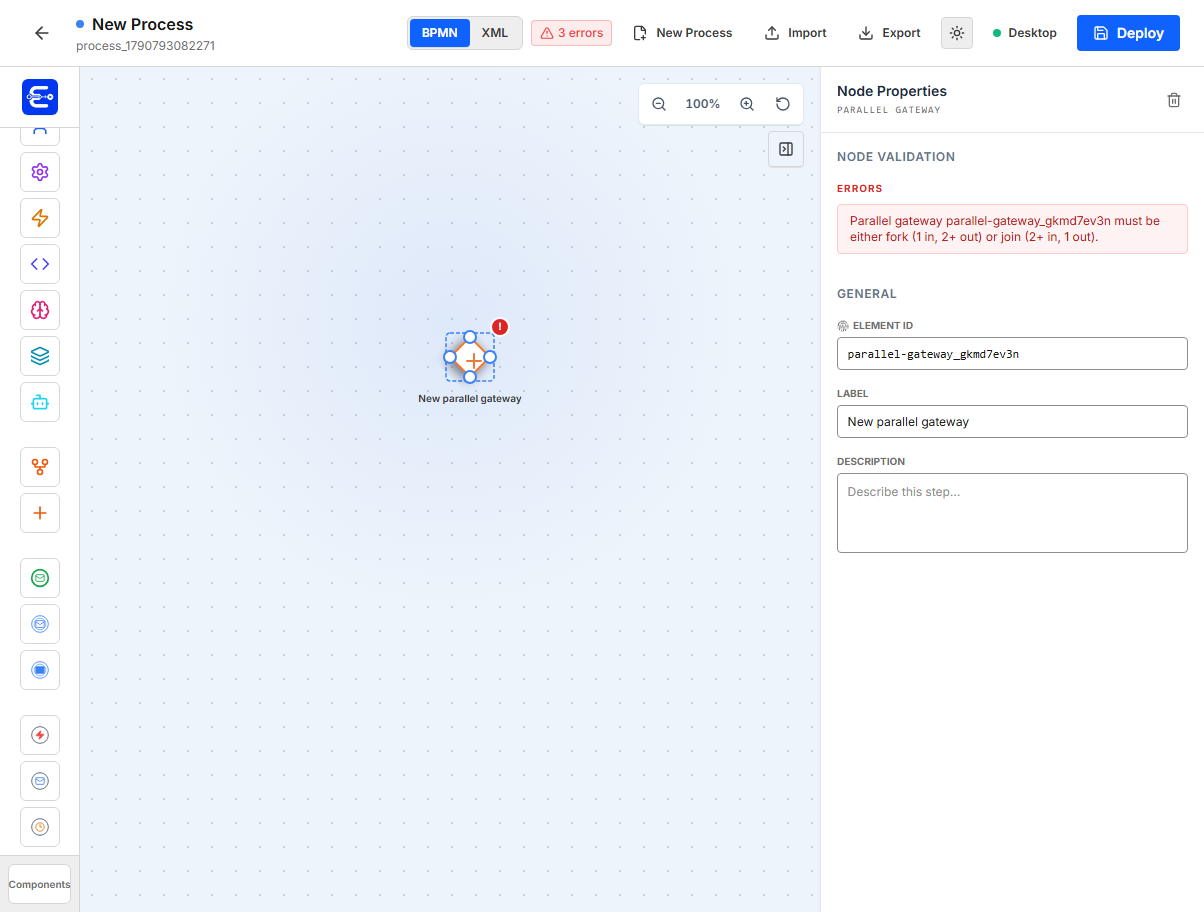Switch to XML view
Screen dimensions: 1204x912
point(495,33)
